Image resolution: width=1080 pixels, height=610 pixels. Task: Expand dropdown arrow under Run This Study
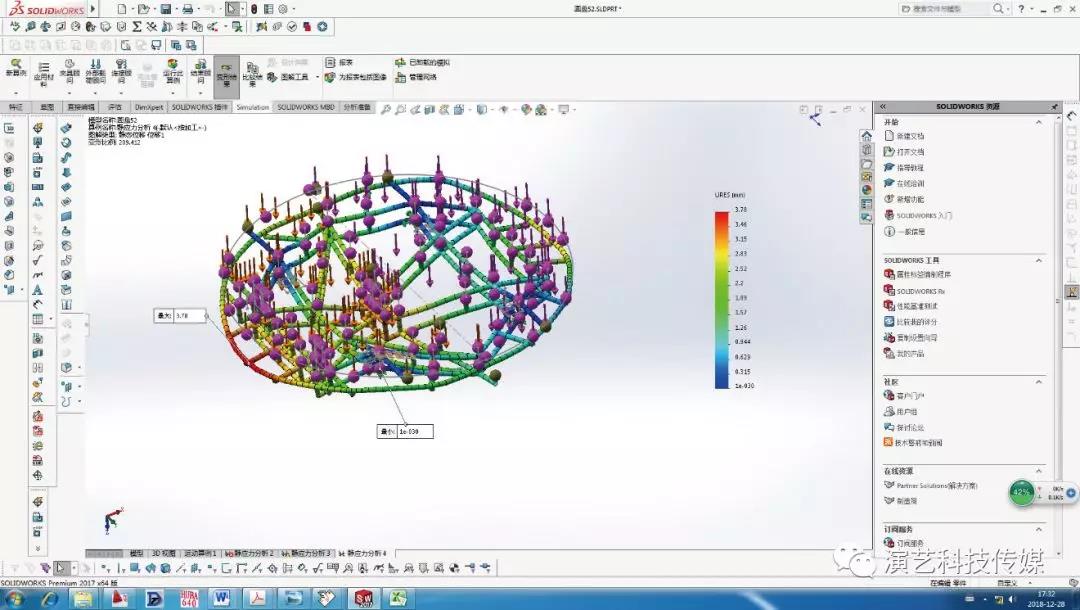click(173, 92)
